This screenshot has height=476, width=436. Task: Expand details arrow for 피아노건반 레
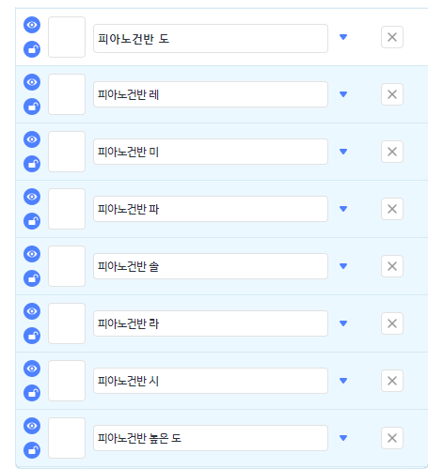[x=343, y=94]
